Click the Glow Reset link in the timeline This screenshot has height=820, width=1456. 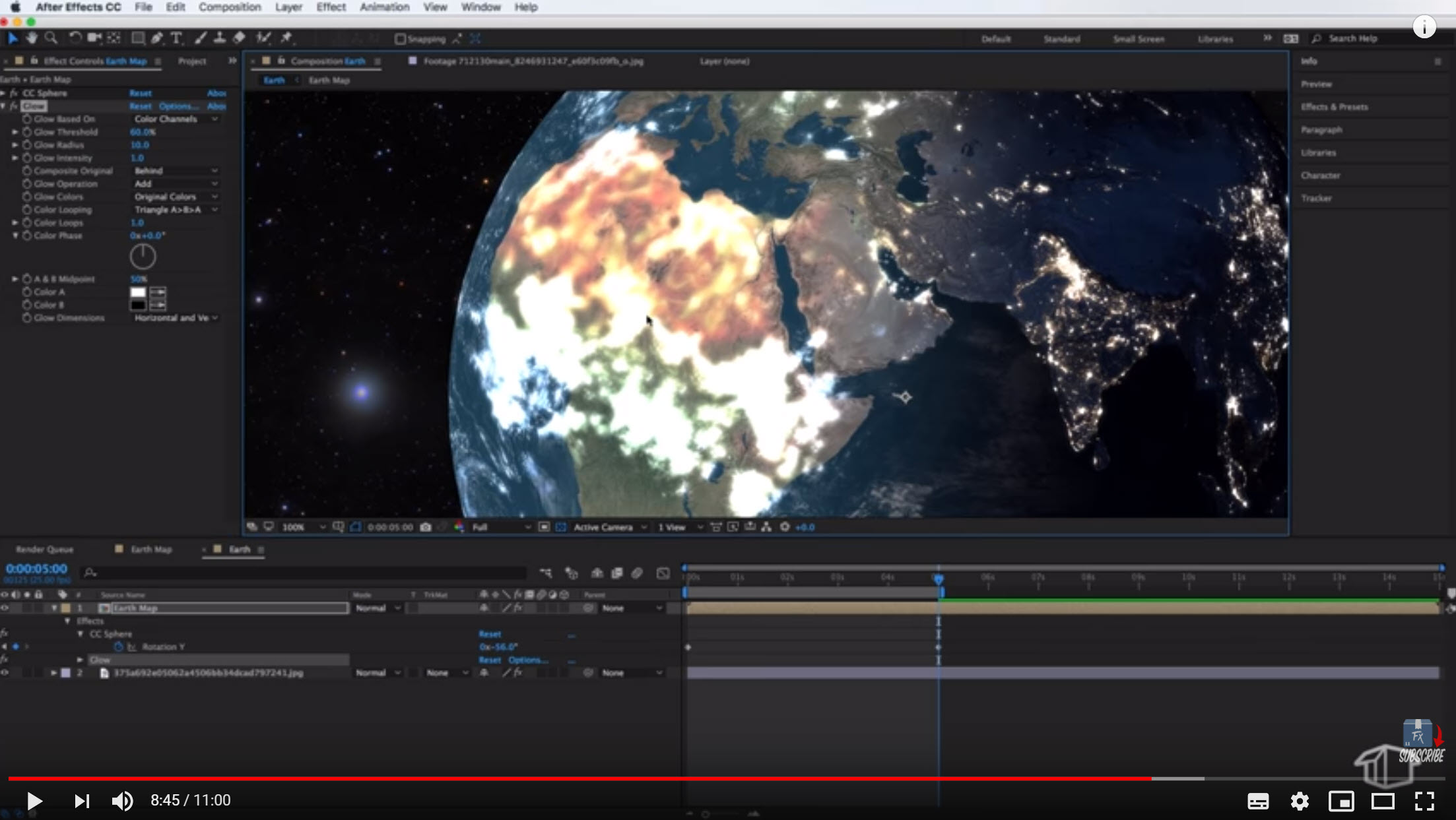pyautogui.click(x=490, y=660)
